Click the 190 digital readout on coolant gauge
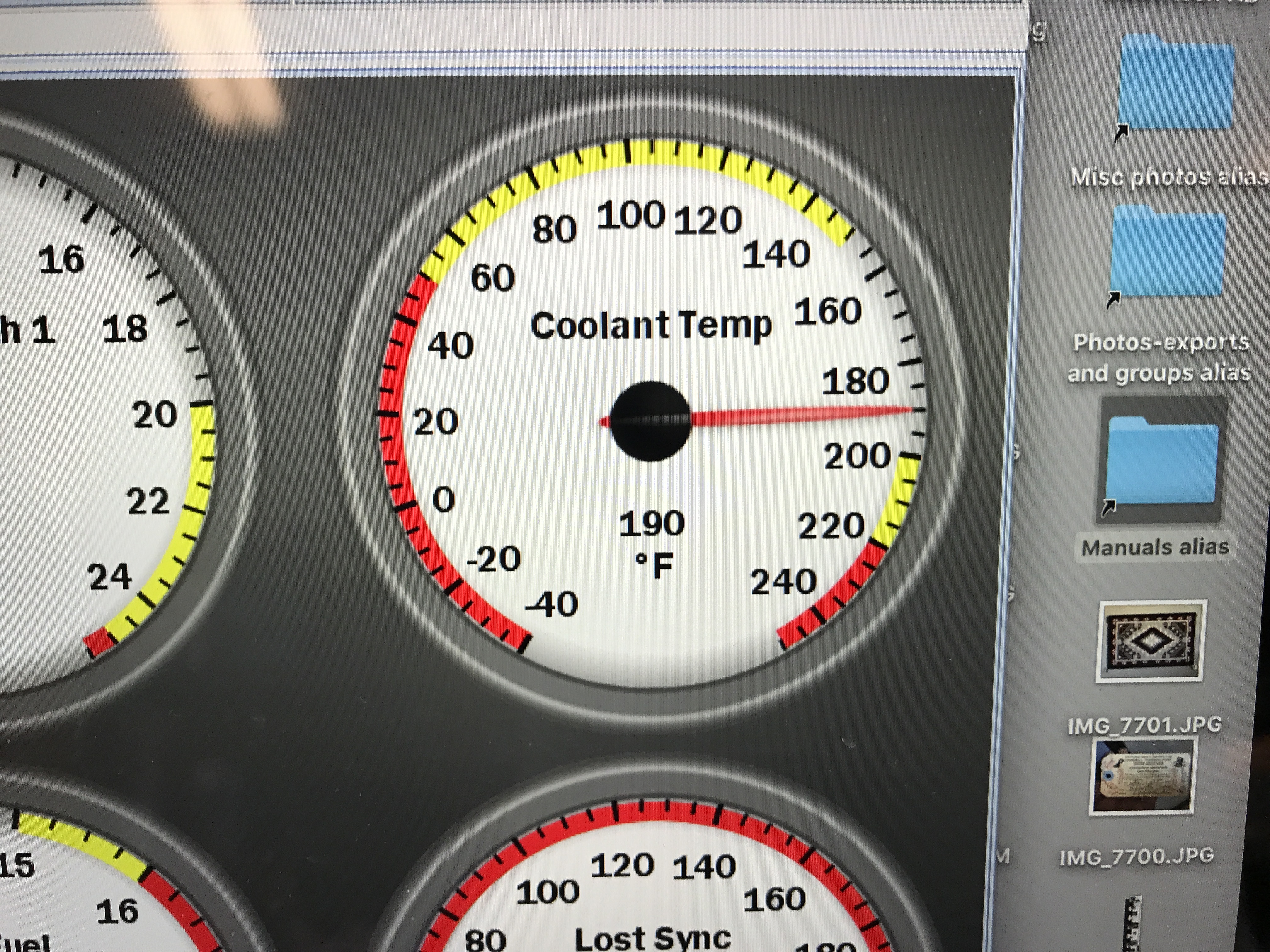1270x952 pixels. click(x=652, y=524)
